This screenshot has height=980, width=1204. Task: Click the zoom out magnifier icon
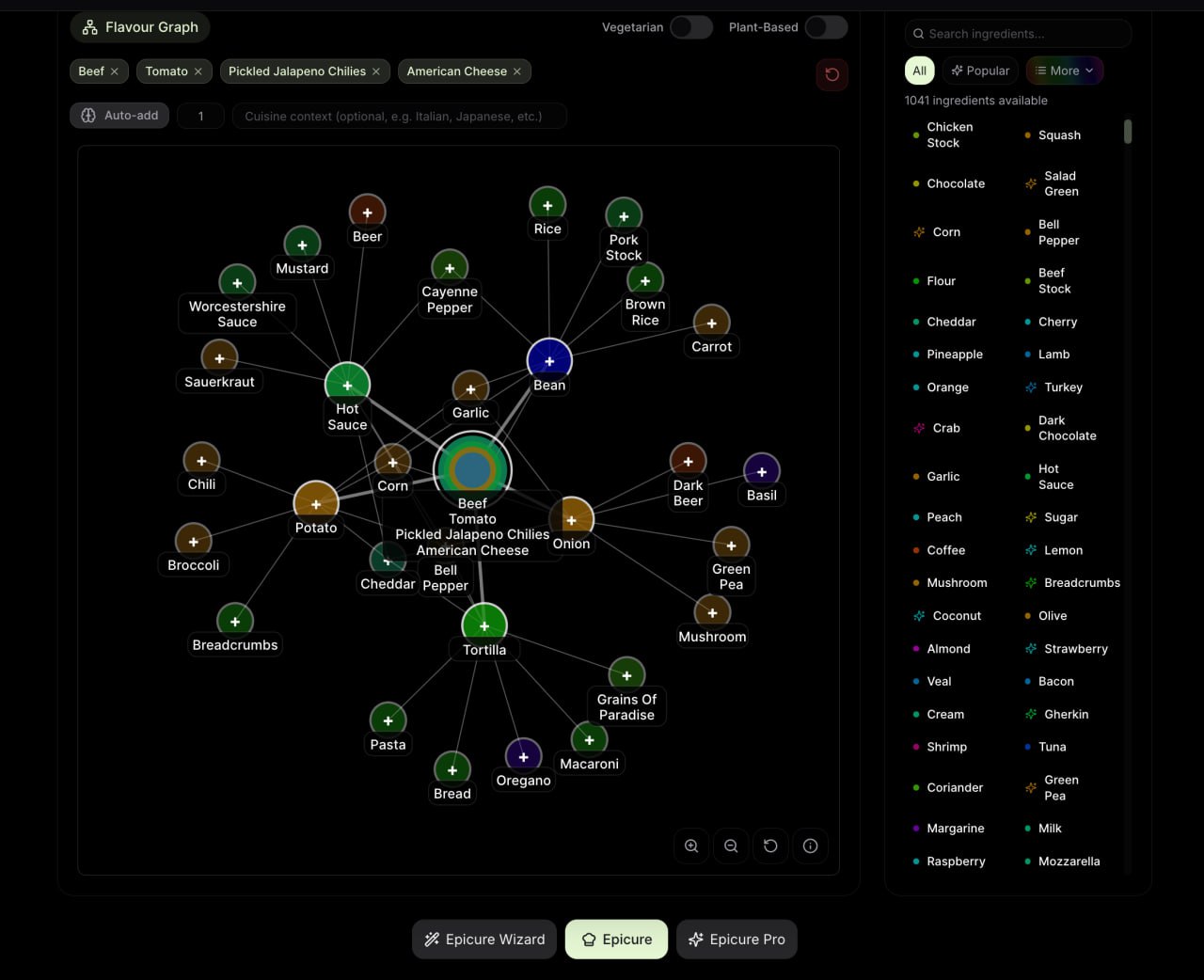point(731,846)
